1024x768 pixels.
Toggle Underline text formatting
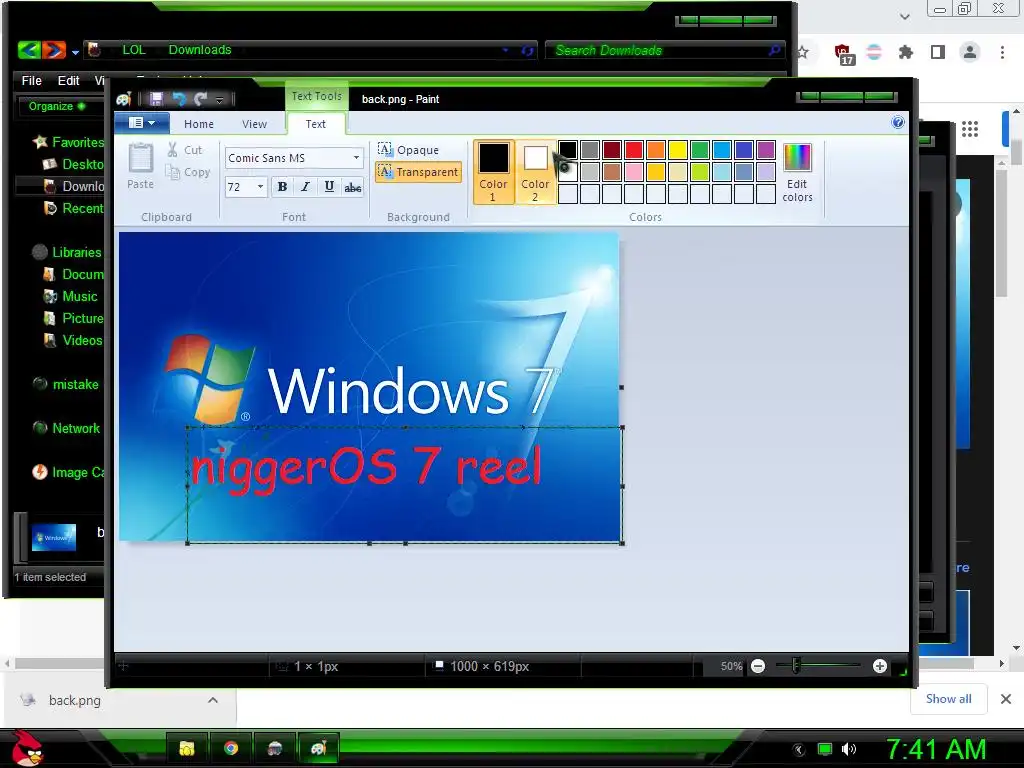point(329,187)
